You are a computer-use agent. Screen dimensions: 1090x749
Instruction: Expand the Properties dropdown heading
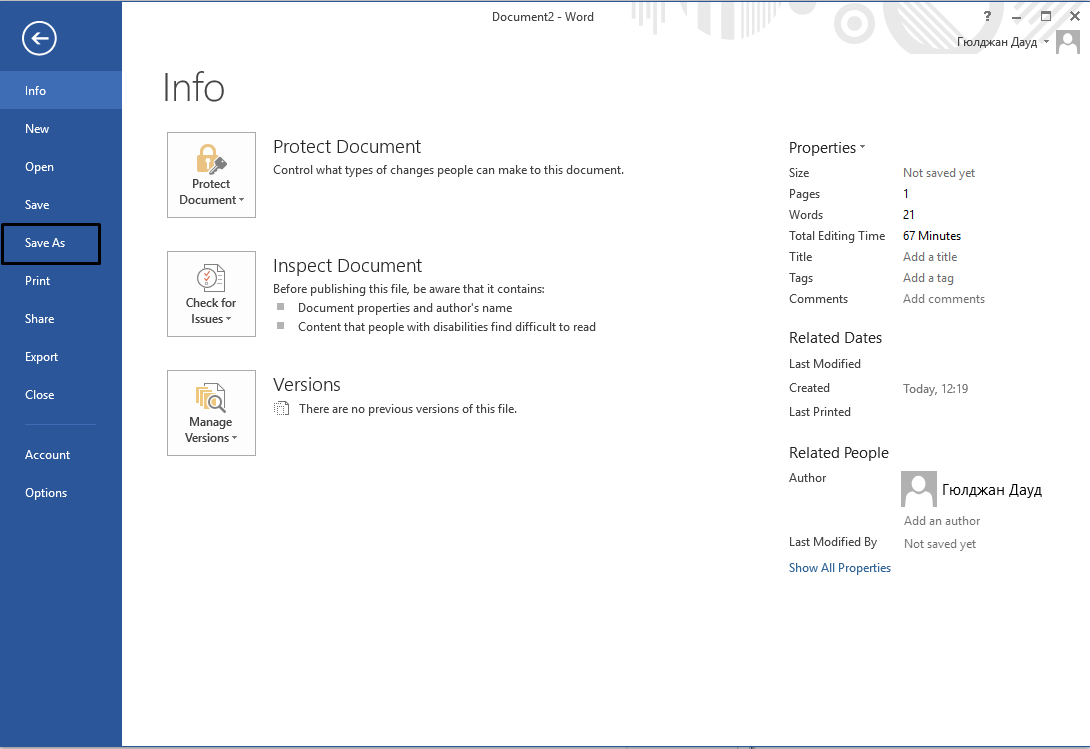tap(827, 148)
